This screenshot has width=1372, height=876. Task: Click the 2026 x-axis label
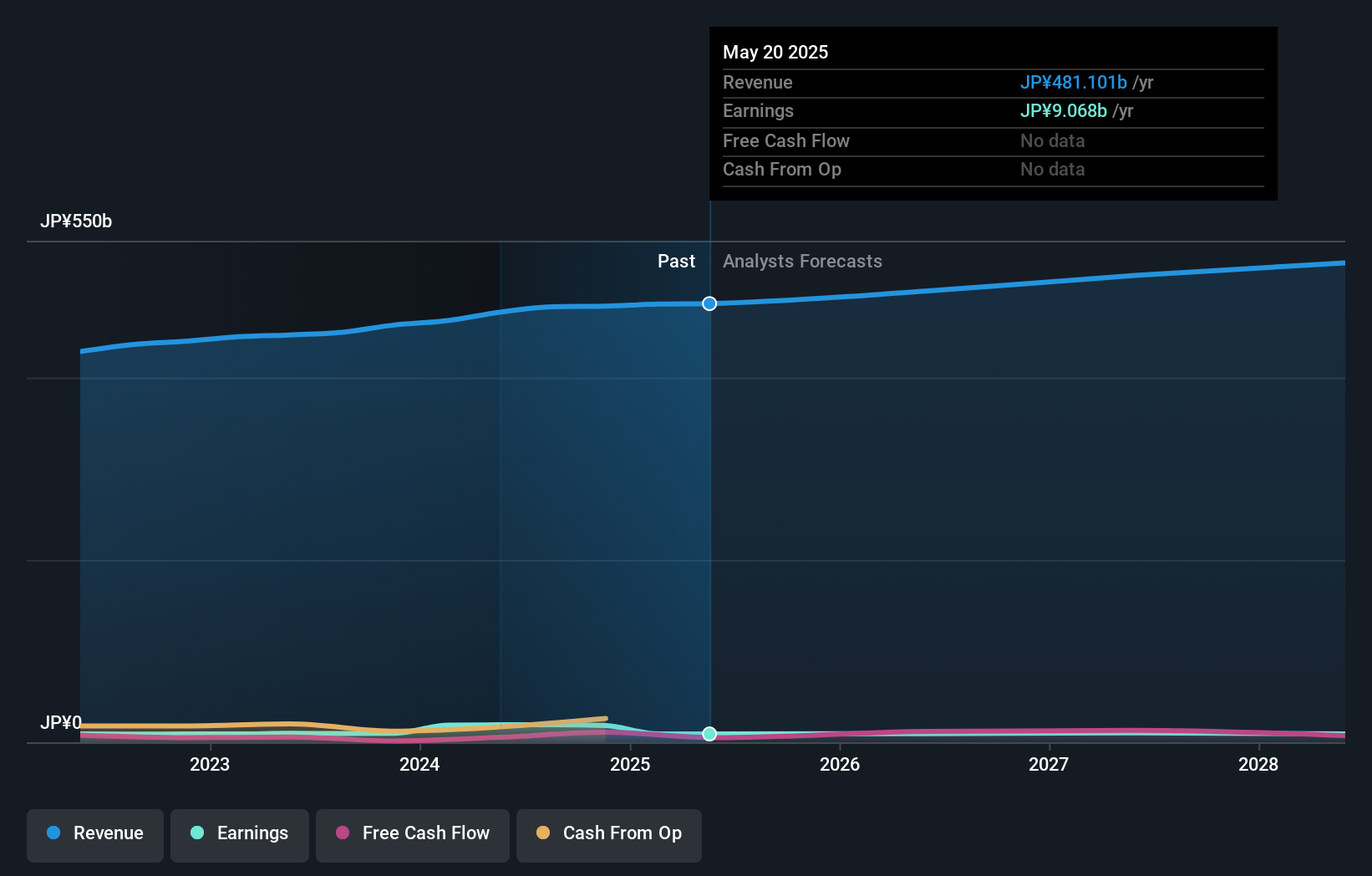[x=840, y=765]
